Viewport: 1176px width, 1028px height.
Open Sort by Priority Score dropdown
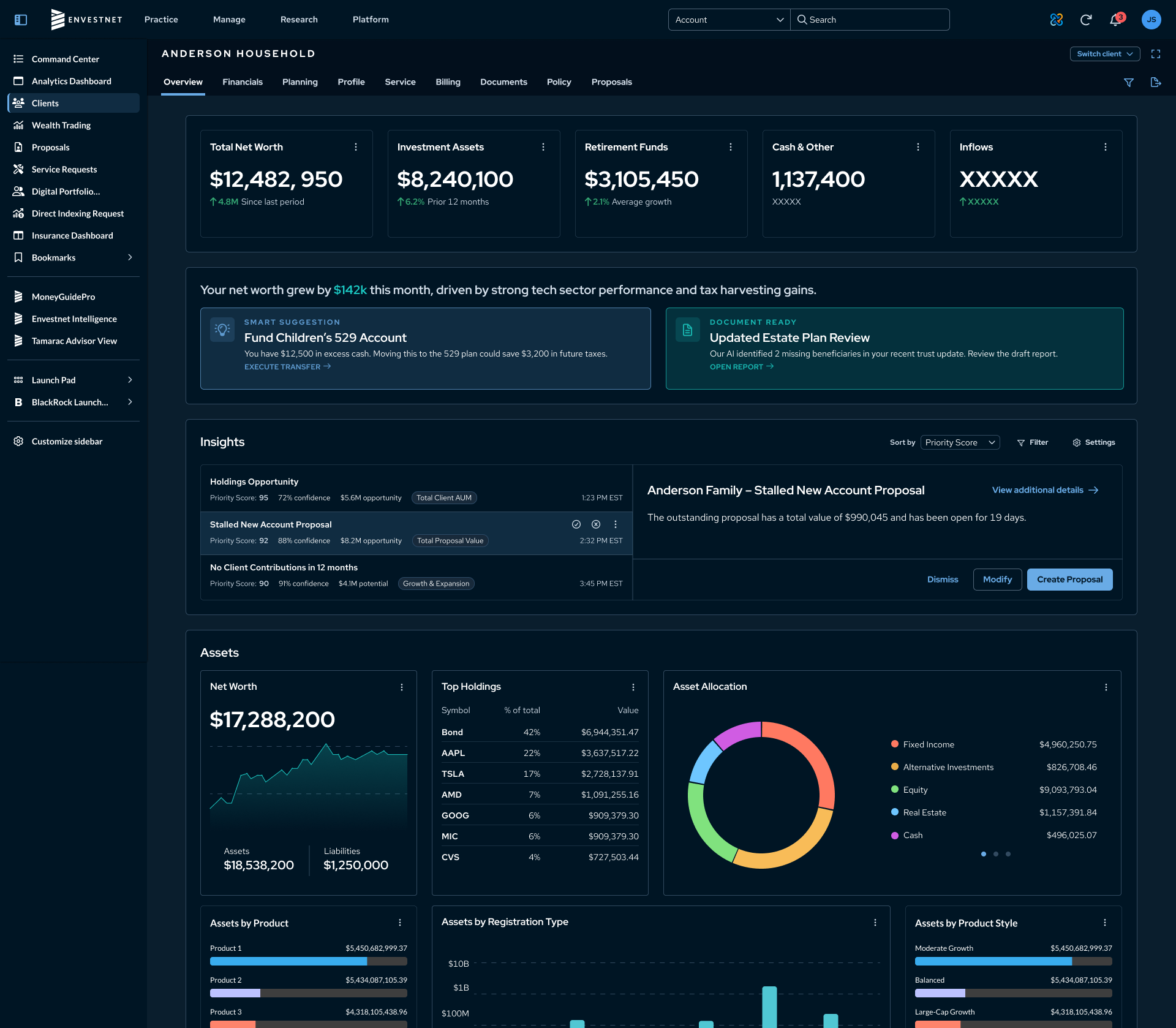(x=960, y=442)
